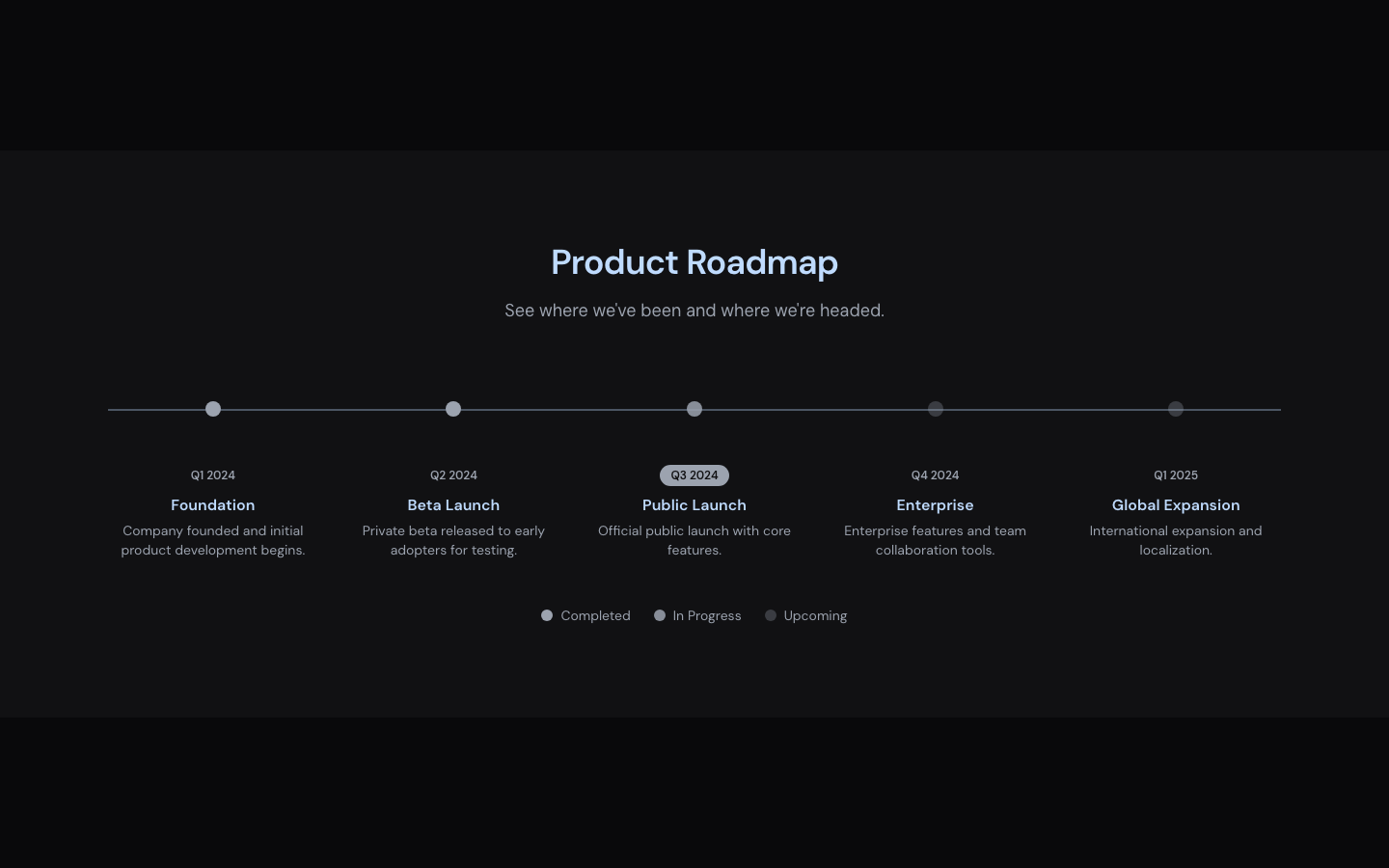1389x868 pixels.
Task: Click the Completed legend dot
Action: 547,615
